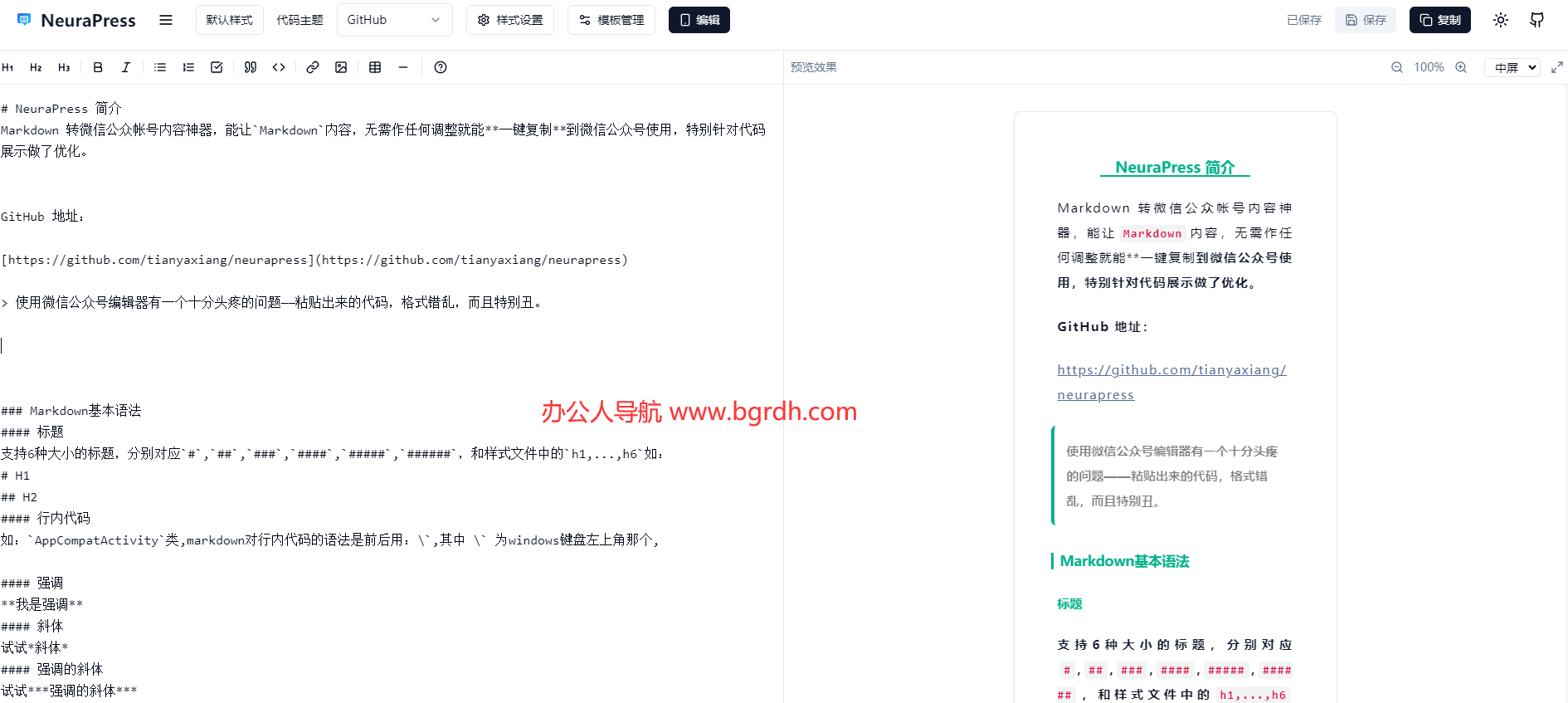
Task: Open 模板管理 template management
Action: pos(611,20)
